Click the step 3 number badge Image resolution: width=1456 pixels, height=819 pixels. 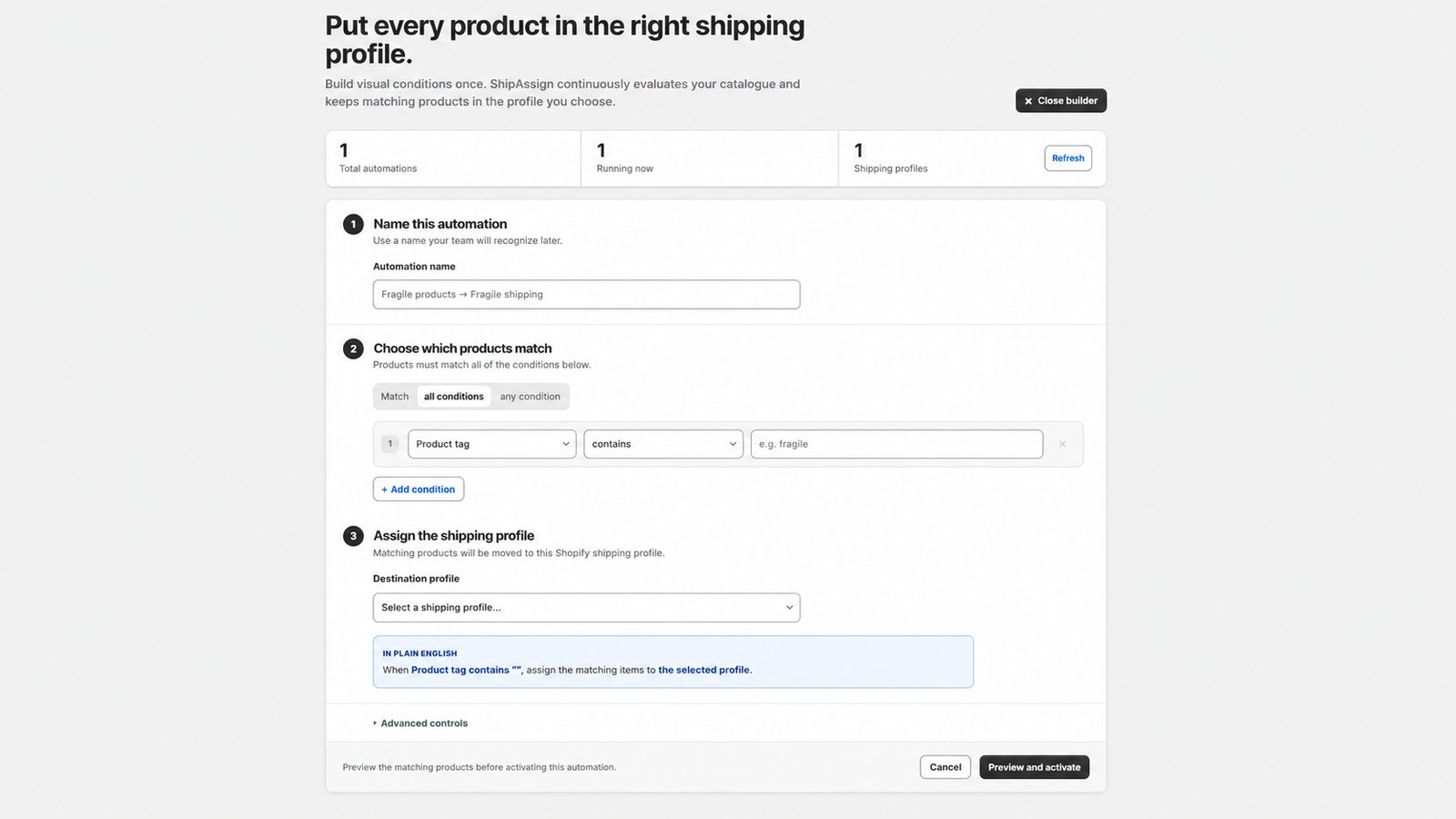353,536
